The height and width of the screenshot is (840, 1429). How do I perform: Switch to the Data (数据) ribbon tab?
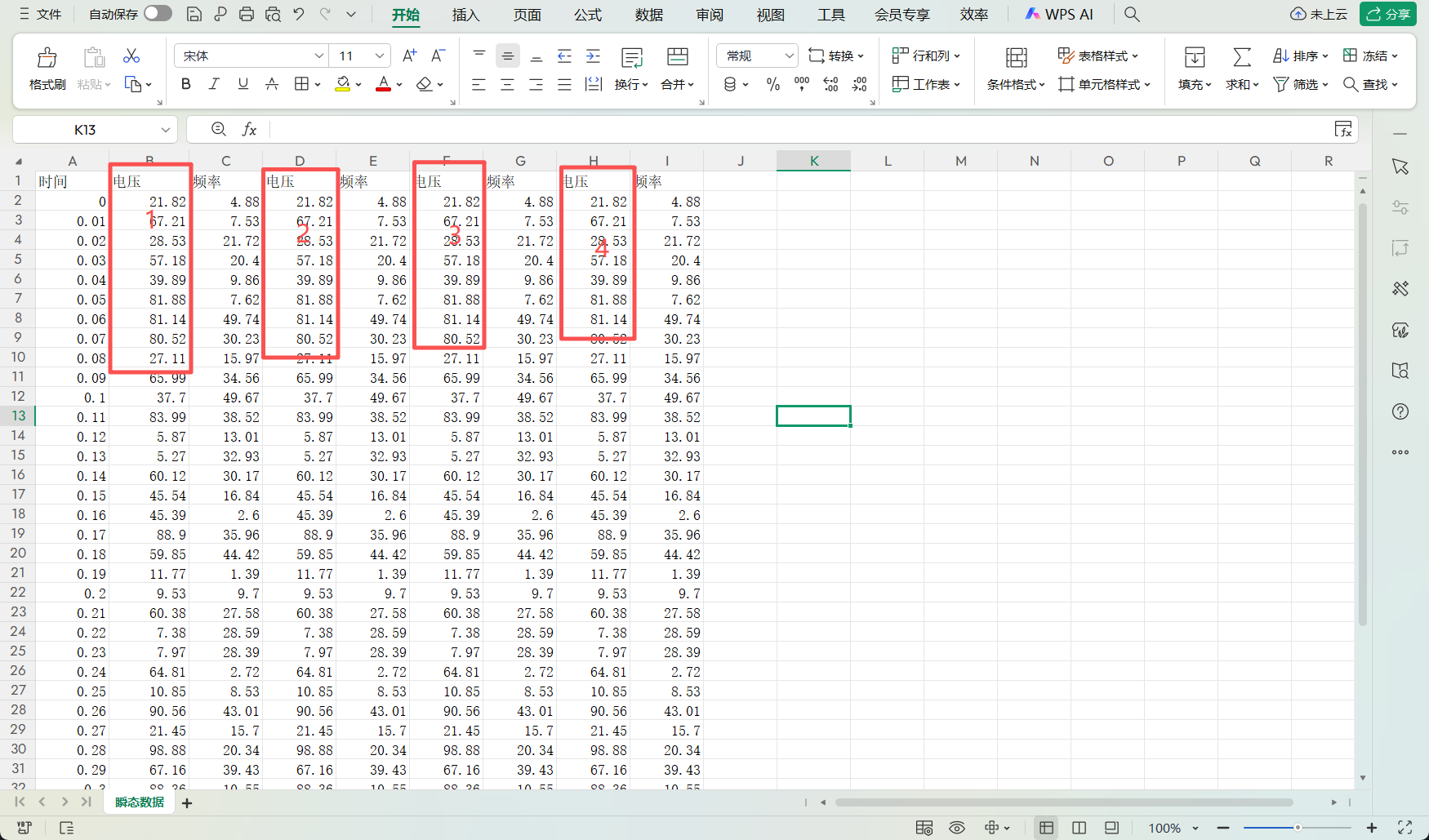tap(648, 15)
